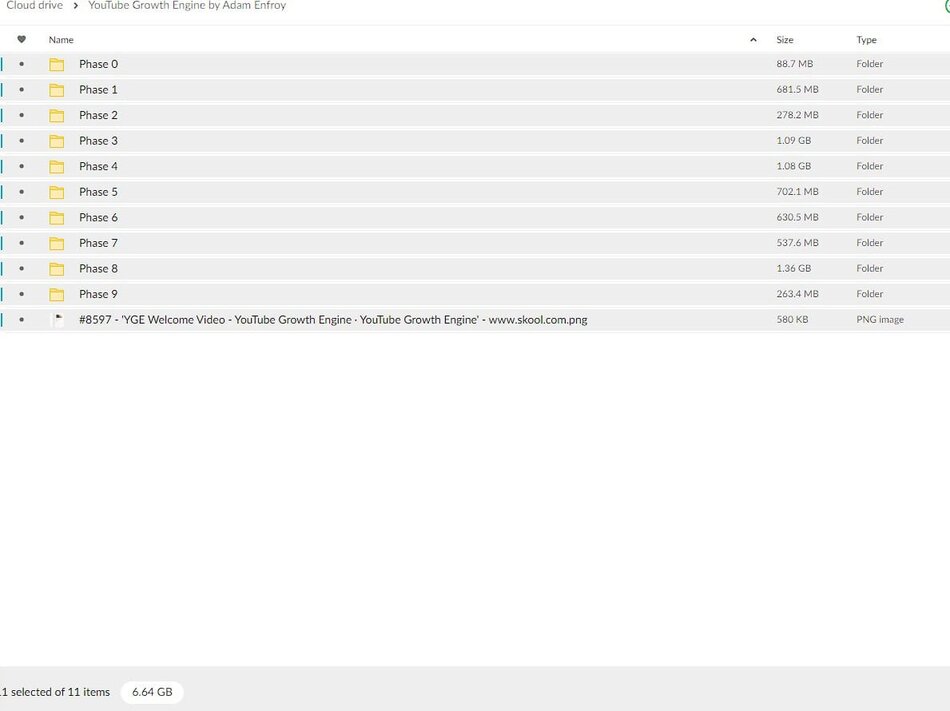The image size is (950, 711).
Task: Sort by the Size column header
Action: coord(785,40)
